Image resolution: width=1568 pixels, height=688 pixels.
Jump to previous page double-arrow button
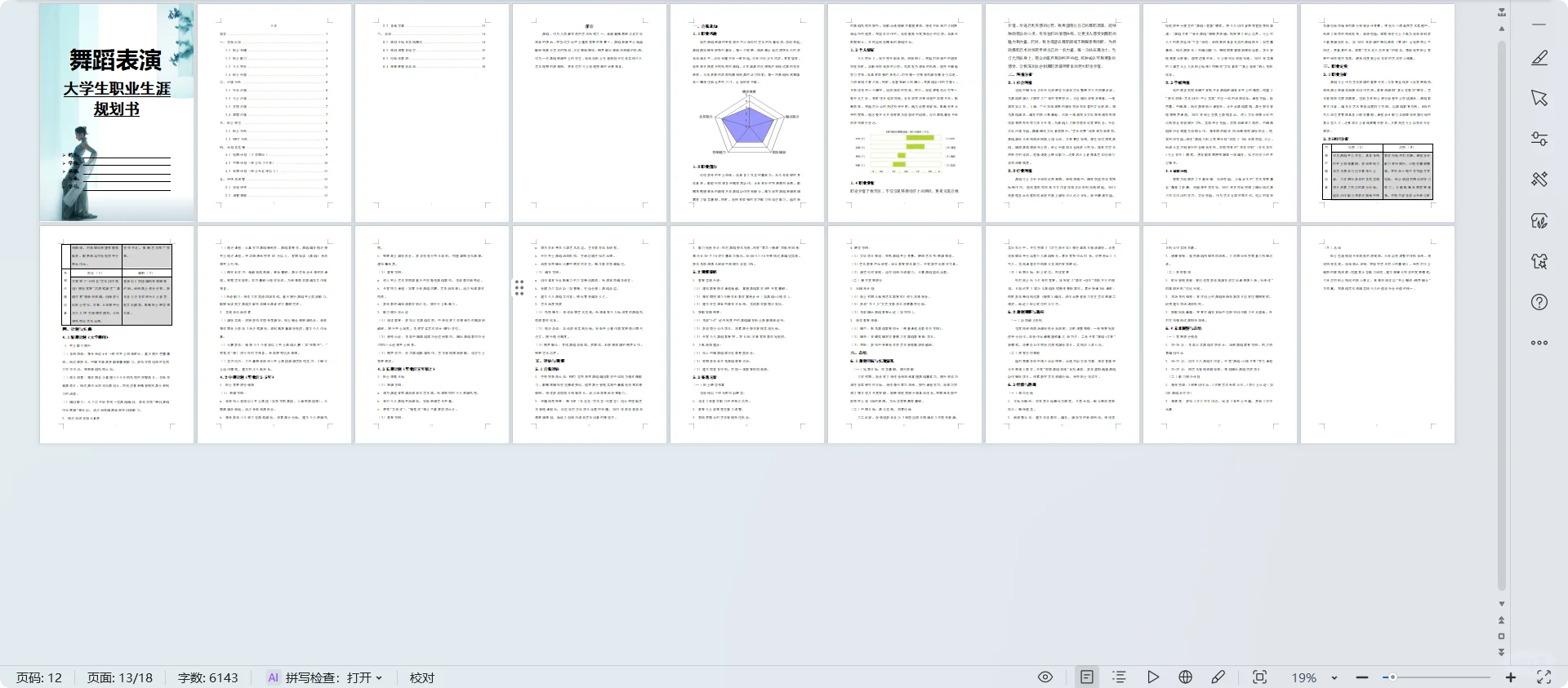point(1502,620)
